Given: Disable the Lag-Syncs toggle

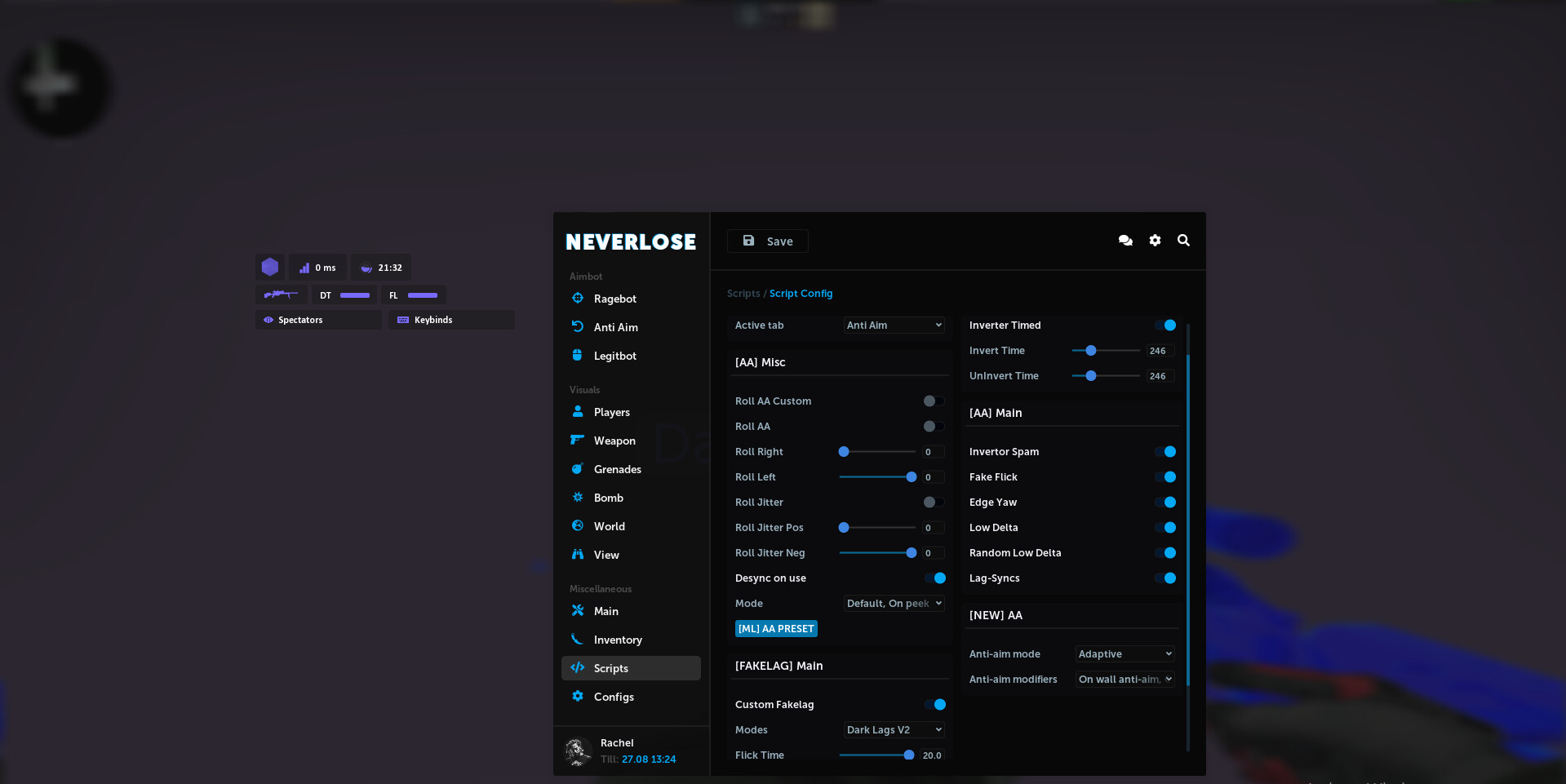Looking at the screenshot, I should tap(1165, 578).
